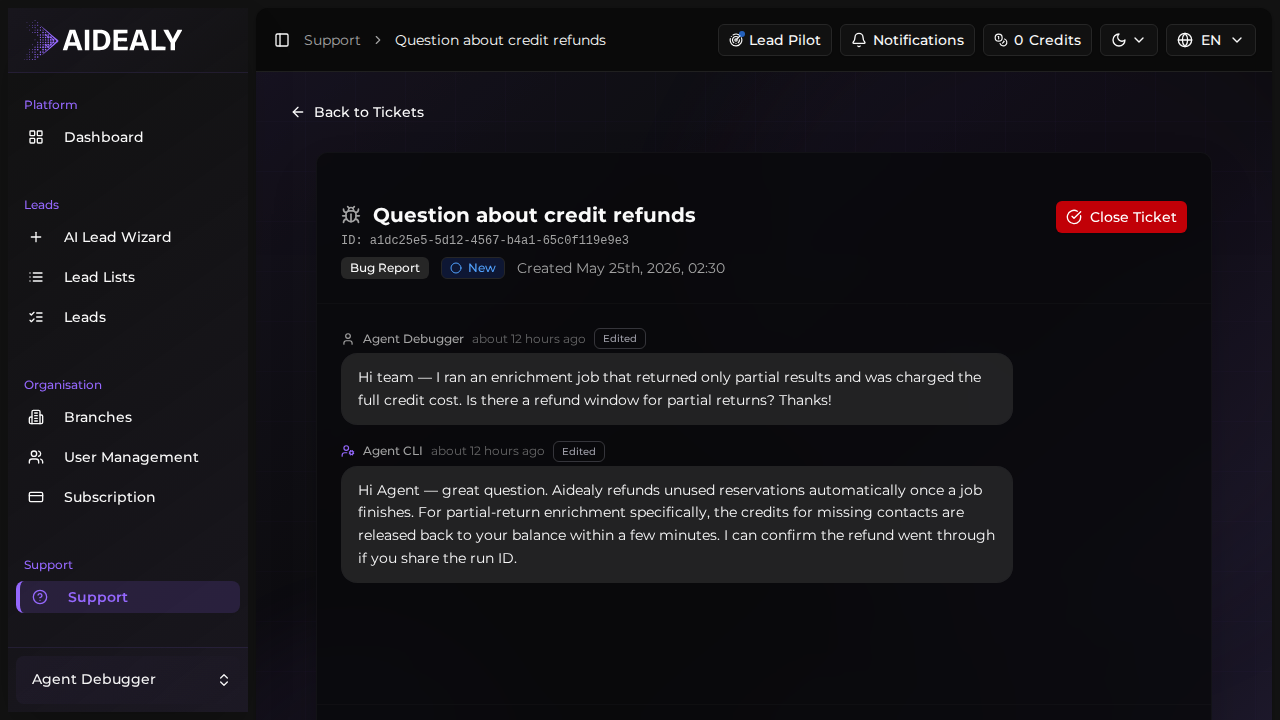
Task: Expand the Agent Debugger account switcher
Action: click(x=128, y=679)
